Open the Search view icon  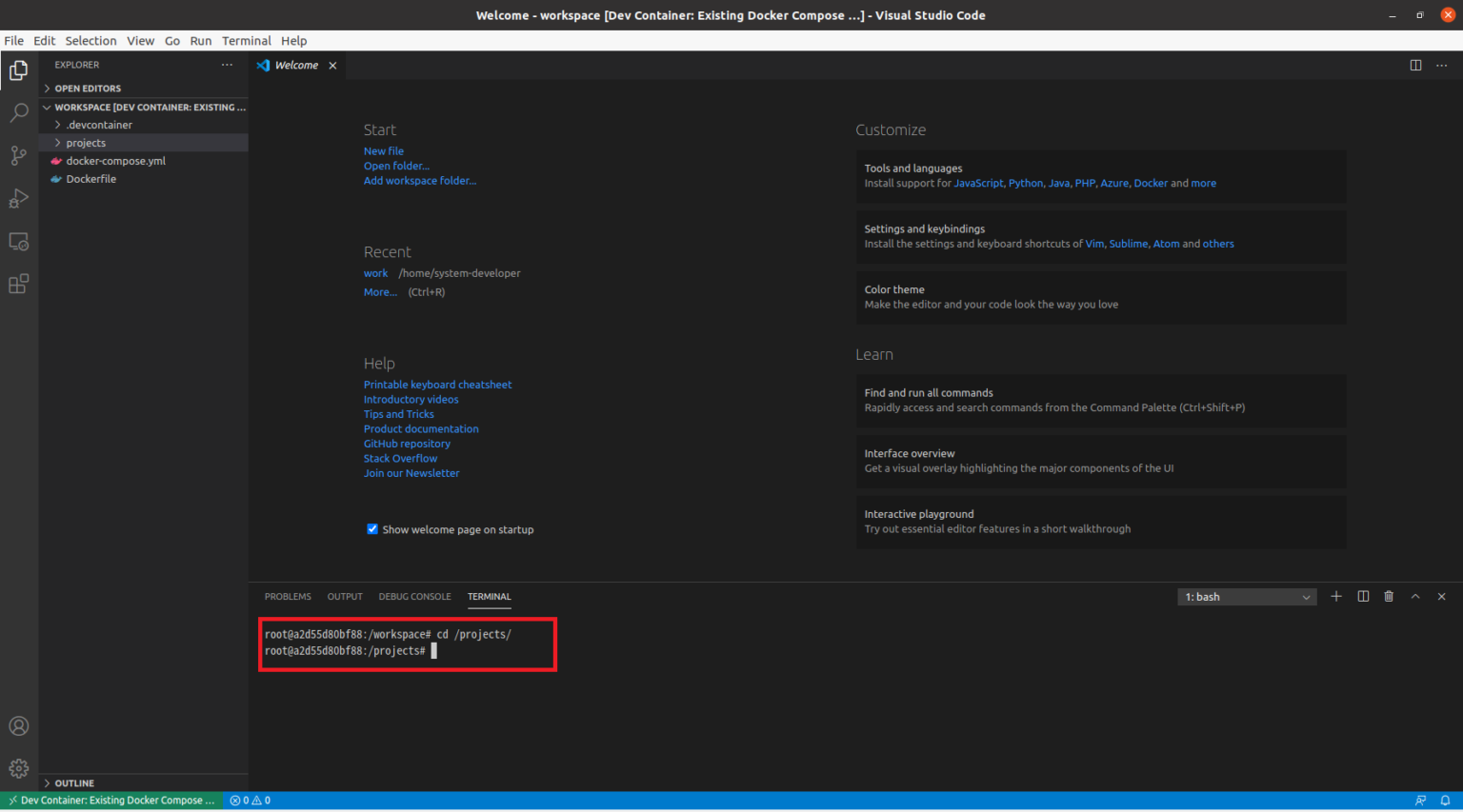coord(19,112)
